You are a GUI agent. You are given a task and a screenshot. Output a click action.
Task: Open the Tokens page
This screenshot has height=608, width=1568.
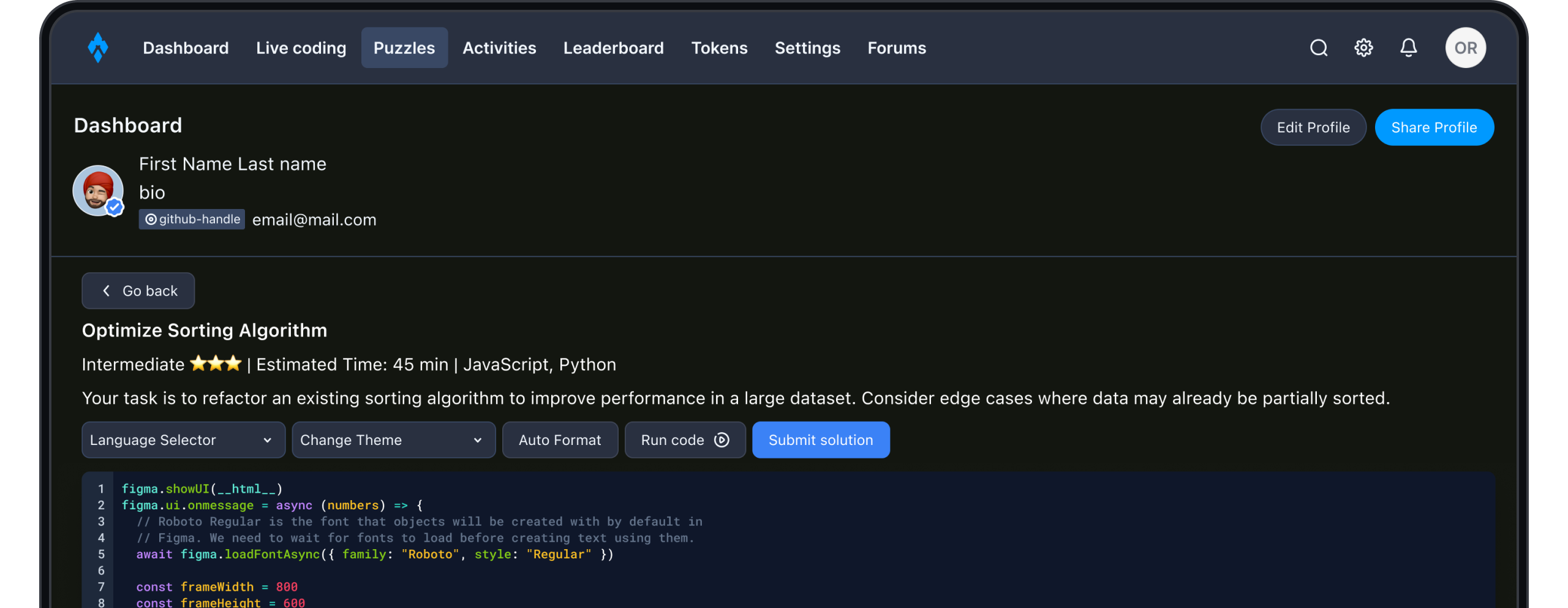pos(719,48)
